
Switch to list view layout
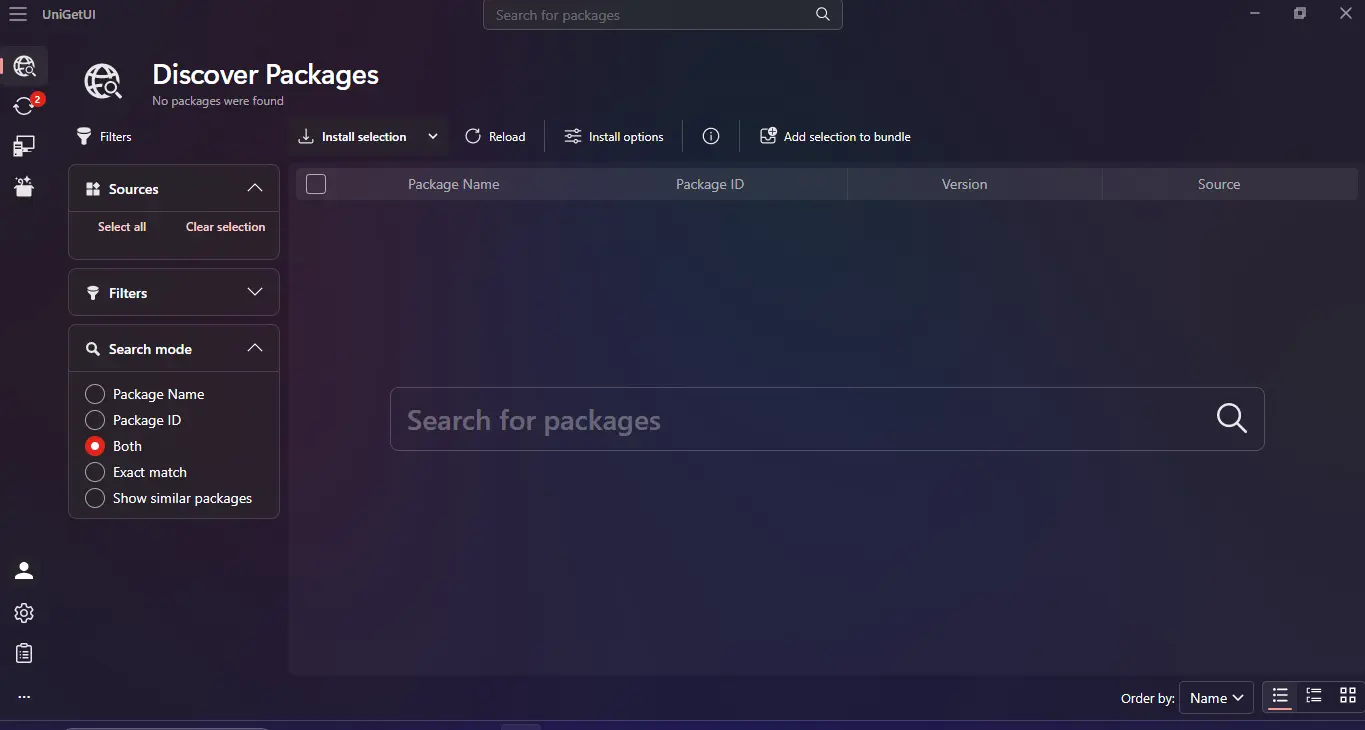pyautogui.click(x=1280, y=697)
